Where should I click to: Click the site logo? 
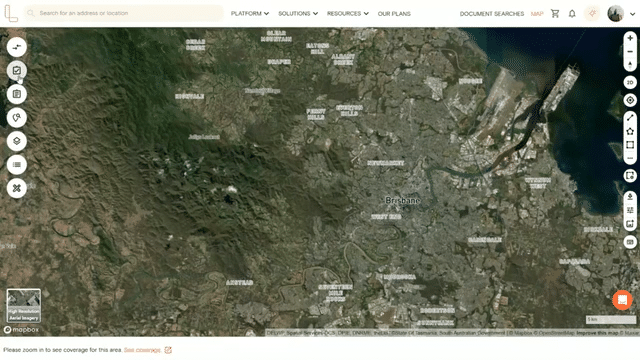click(11, 13)
